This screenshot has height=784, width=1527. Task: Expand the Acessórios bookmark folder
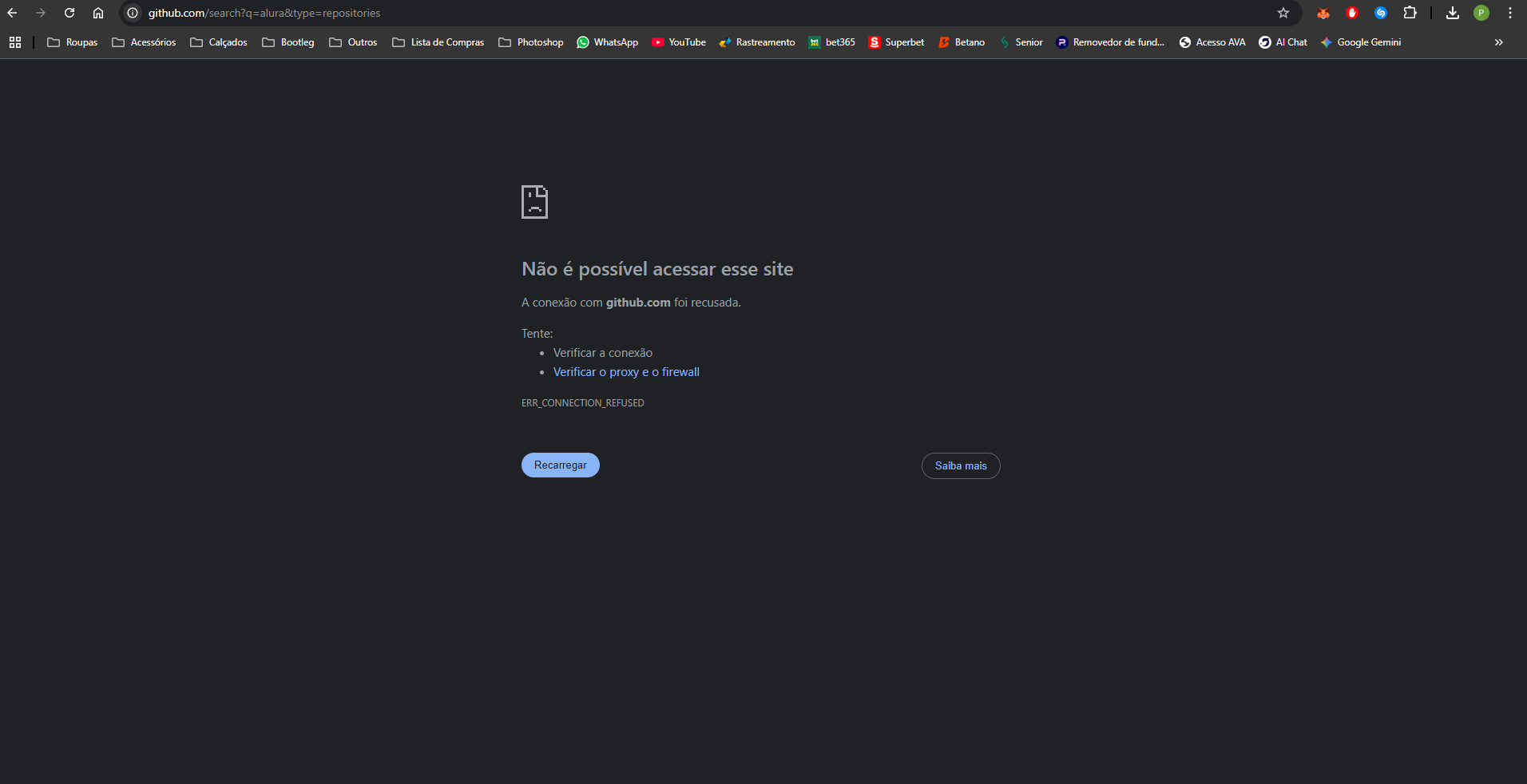(x=145, y=42)
